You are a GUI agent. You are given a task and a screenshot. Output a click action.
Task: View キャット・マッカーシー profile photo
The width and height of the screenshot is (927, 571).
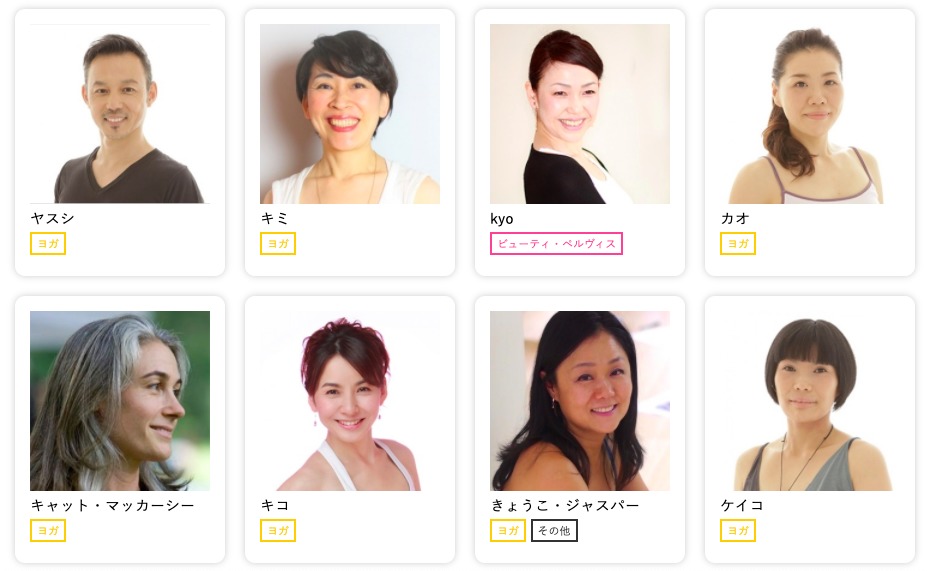(120, 401)
